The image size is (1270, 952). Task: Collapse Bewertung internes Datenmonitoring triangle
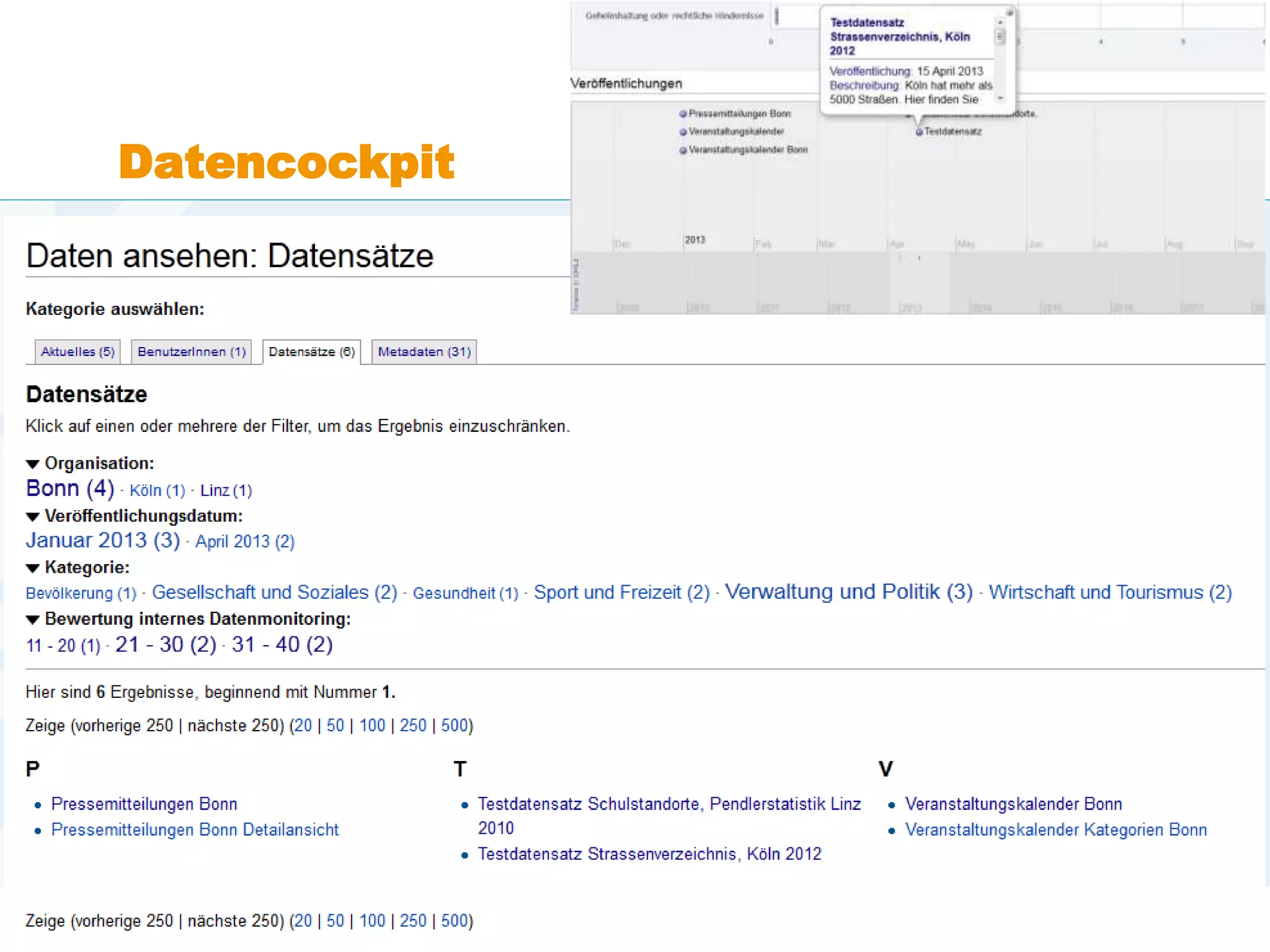point(33,620)
